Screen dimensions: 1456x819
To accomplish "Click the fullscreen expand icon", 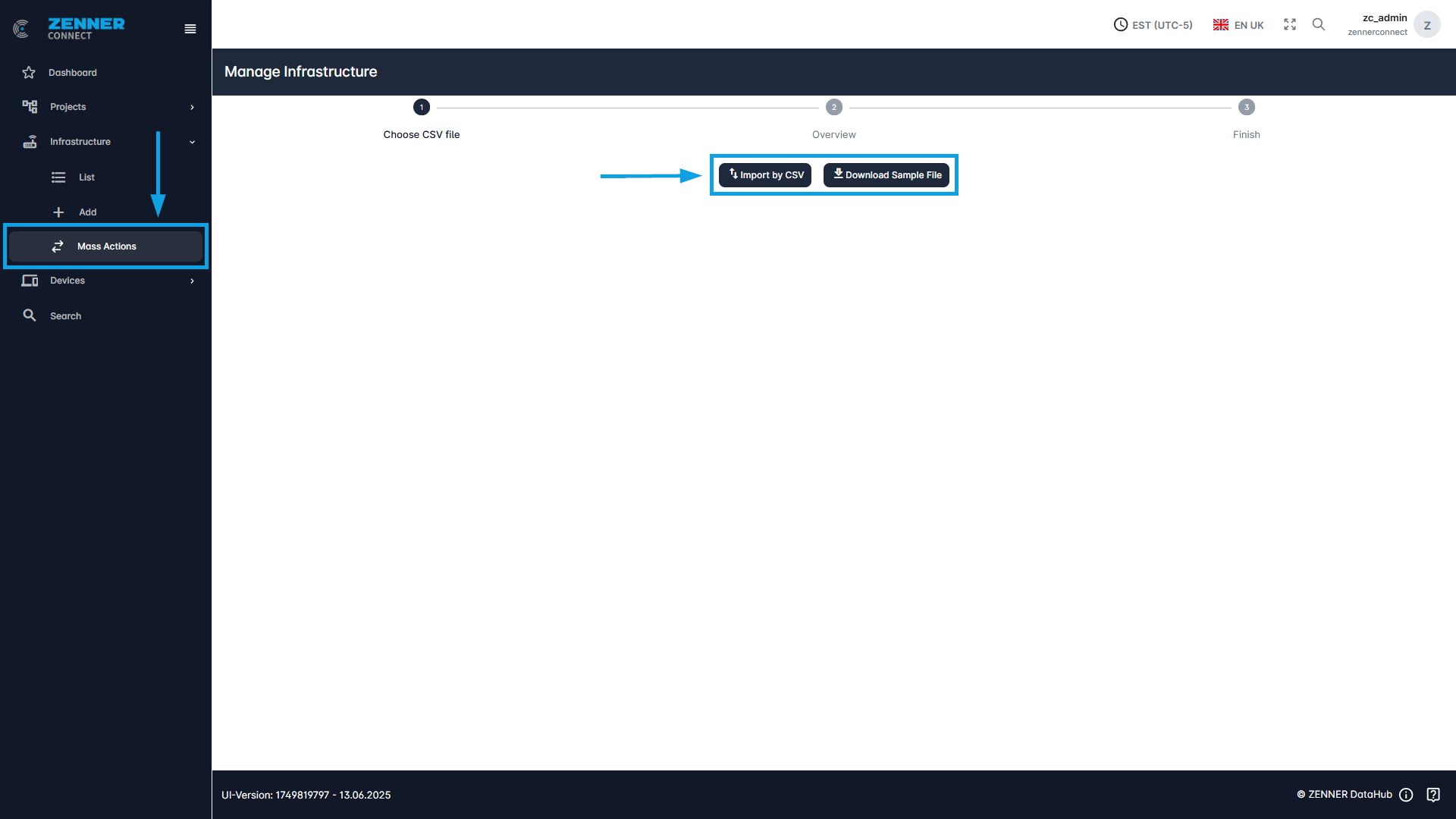I will tap(1289, 24).
